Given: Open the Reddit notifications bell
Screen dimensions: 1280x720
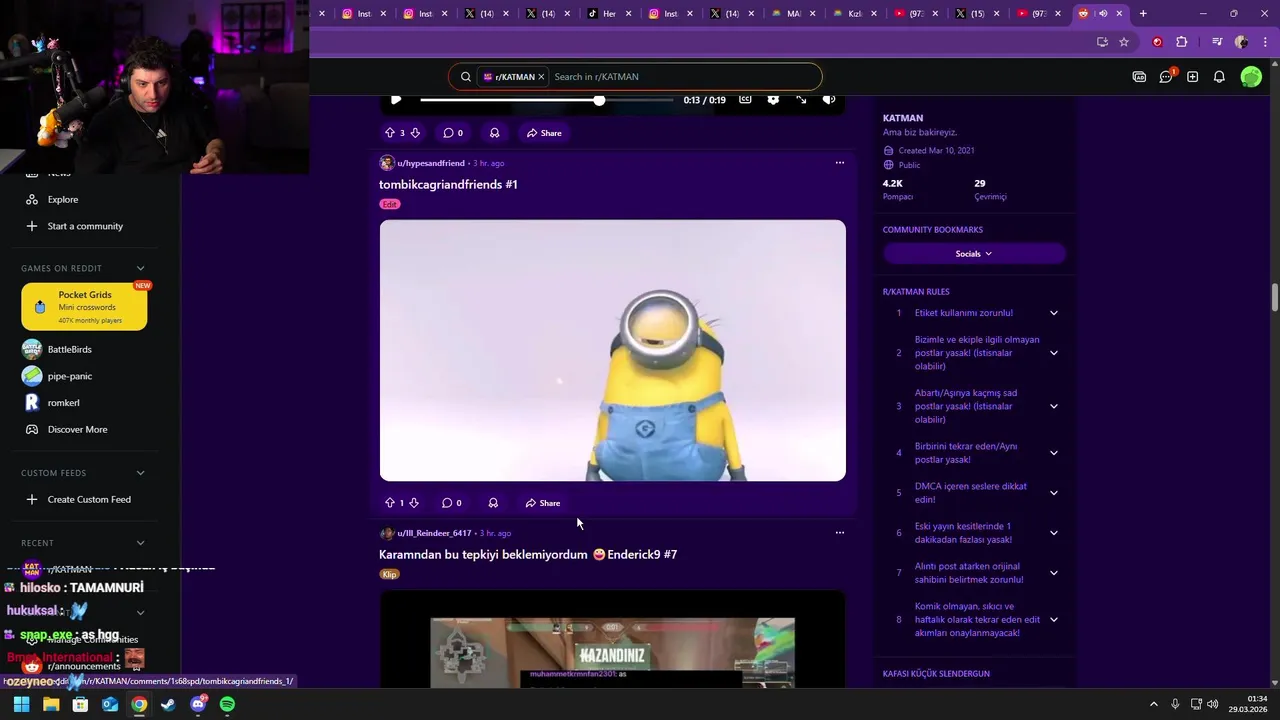Looking at the screenshot, I should click(1219, 77).
